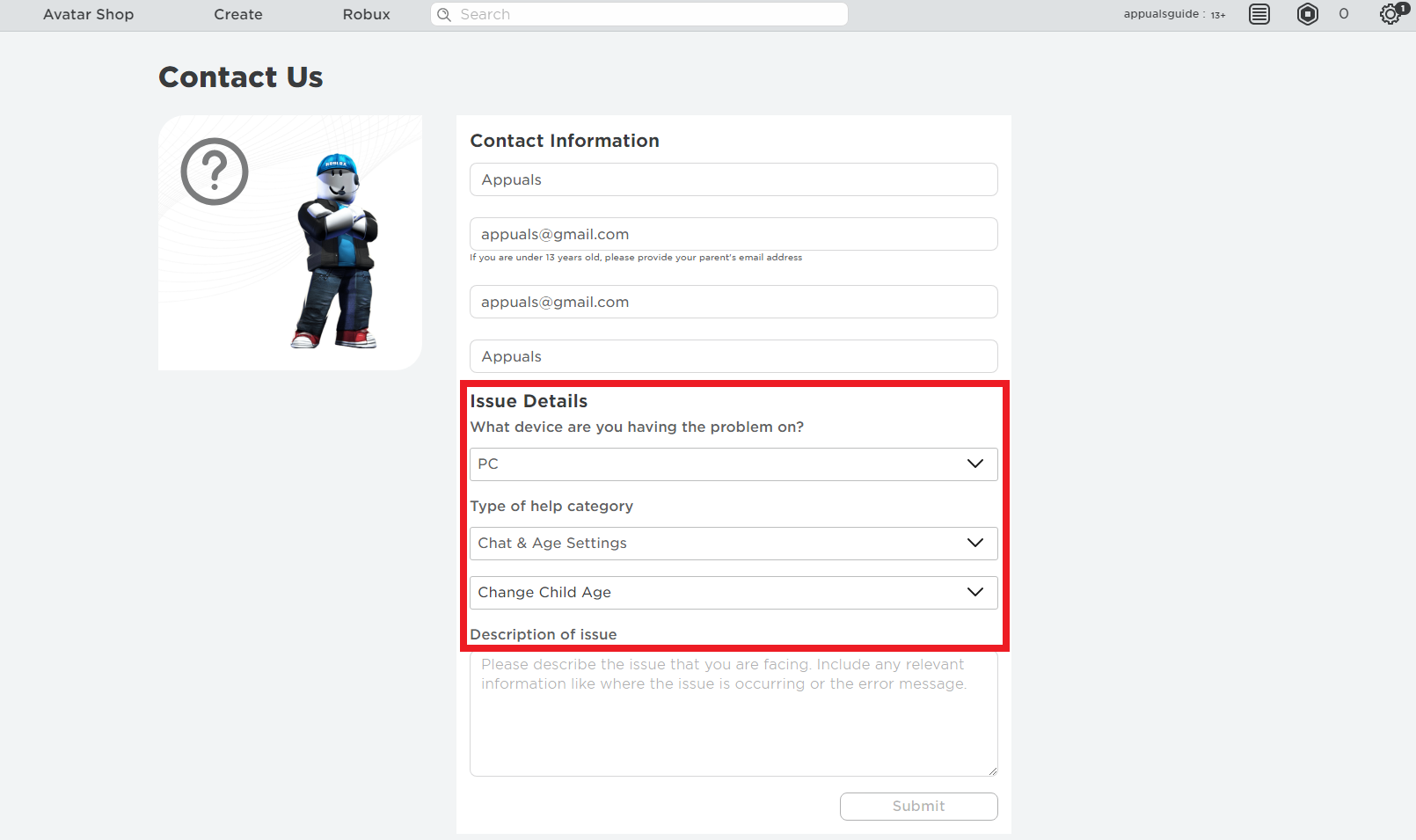The height and width of the screenshot is (840, 1416).
Task: Open the settings gear icon
Action: click(x=1390, y=14)
